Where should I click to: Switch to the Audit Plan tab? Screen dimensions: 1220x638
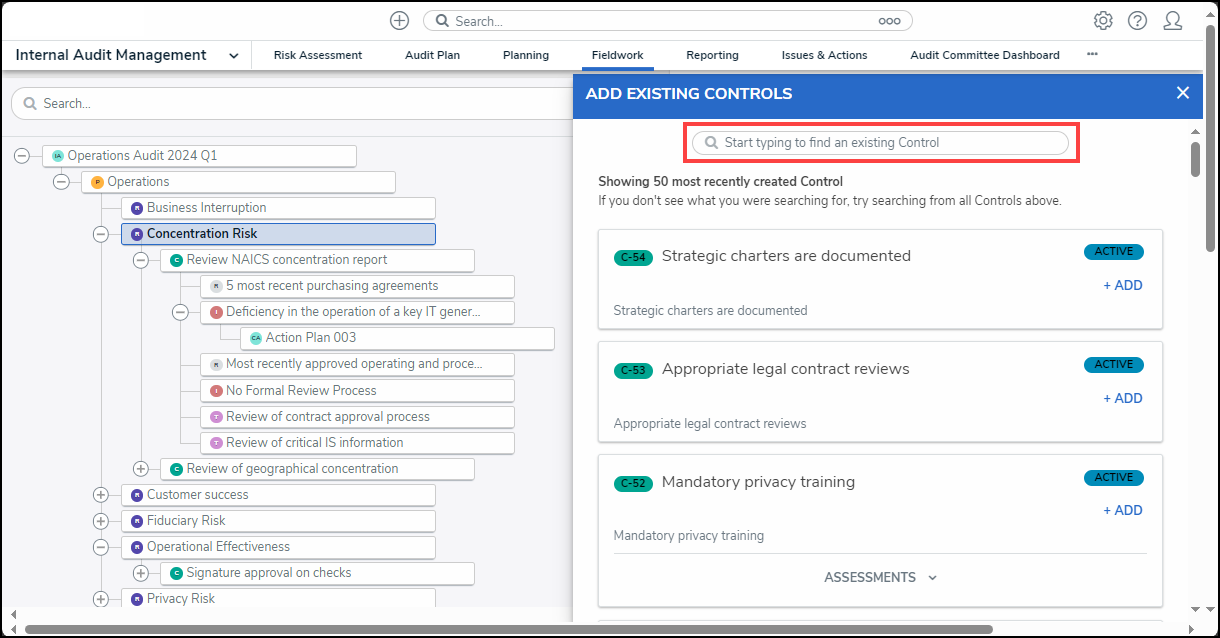(432, 55)
